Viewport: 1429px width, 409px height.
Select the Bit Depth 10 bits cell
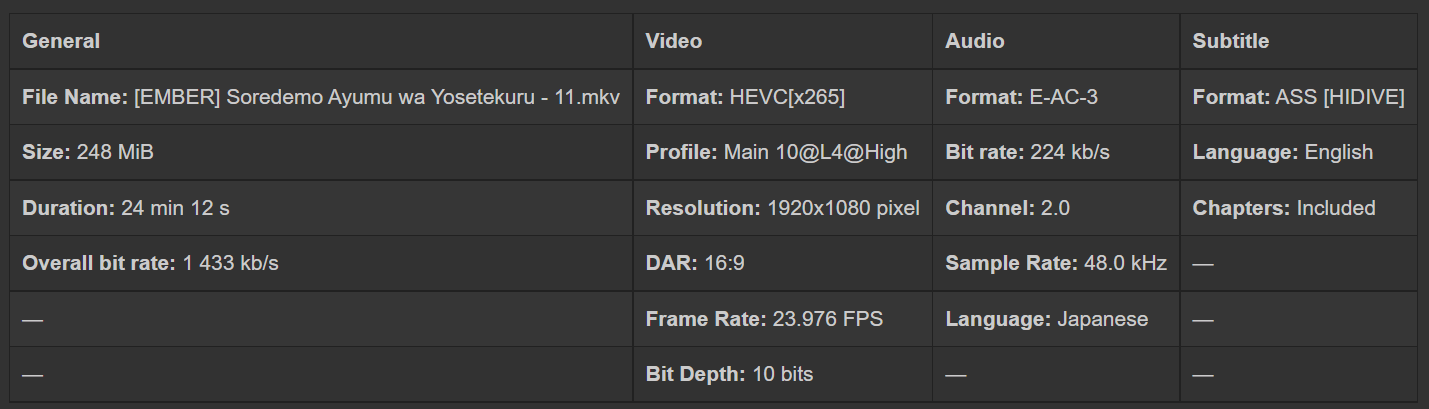729,374
